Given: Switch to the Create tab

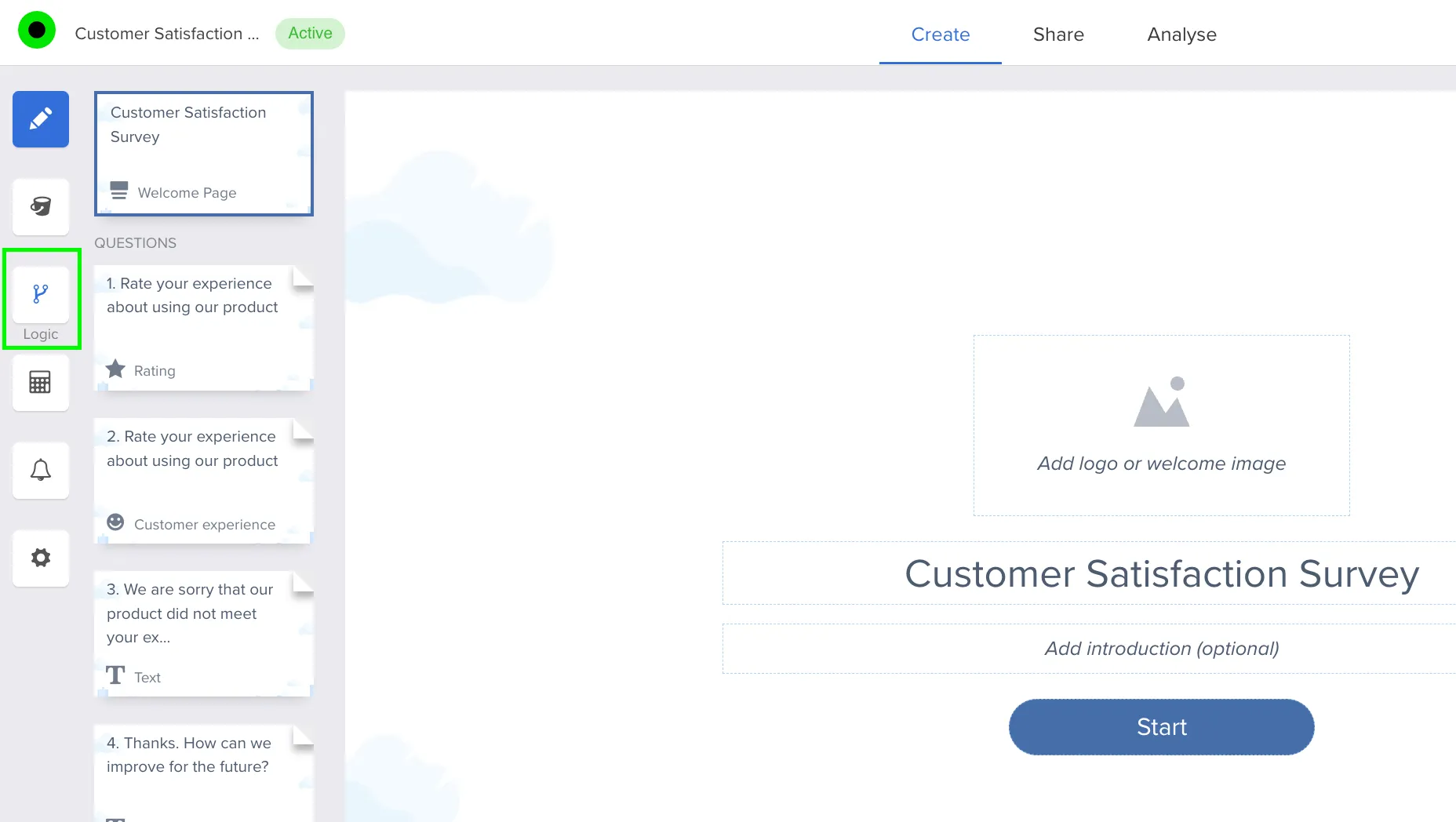Looking at the screenshot, I should click(x=940, y=35).
